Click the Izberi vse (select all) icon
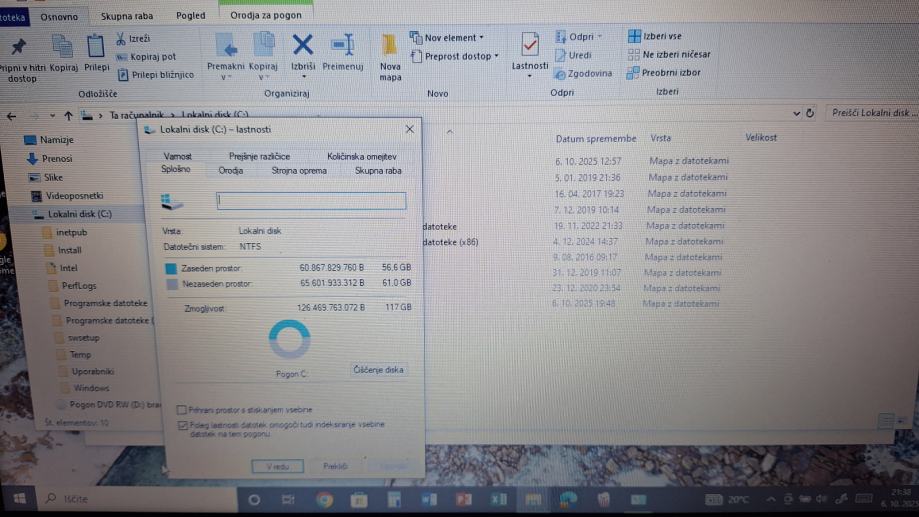The image size is (919, 517). [x=634, y=36]
